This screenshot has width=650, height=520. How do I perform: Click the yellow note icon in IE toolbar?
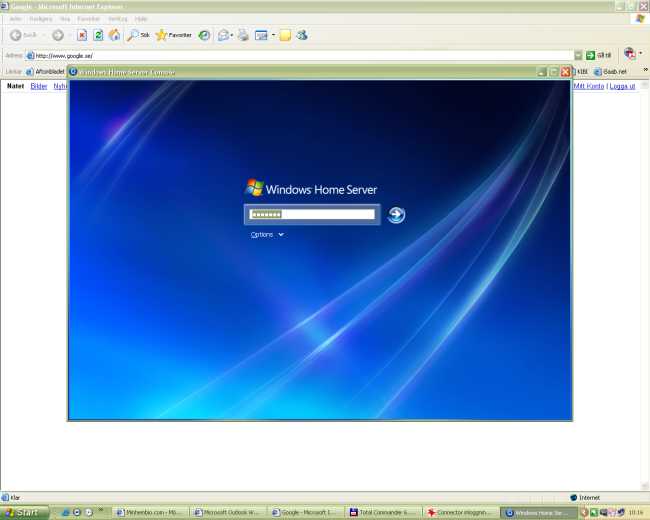coord(285,36)
